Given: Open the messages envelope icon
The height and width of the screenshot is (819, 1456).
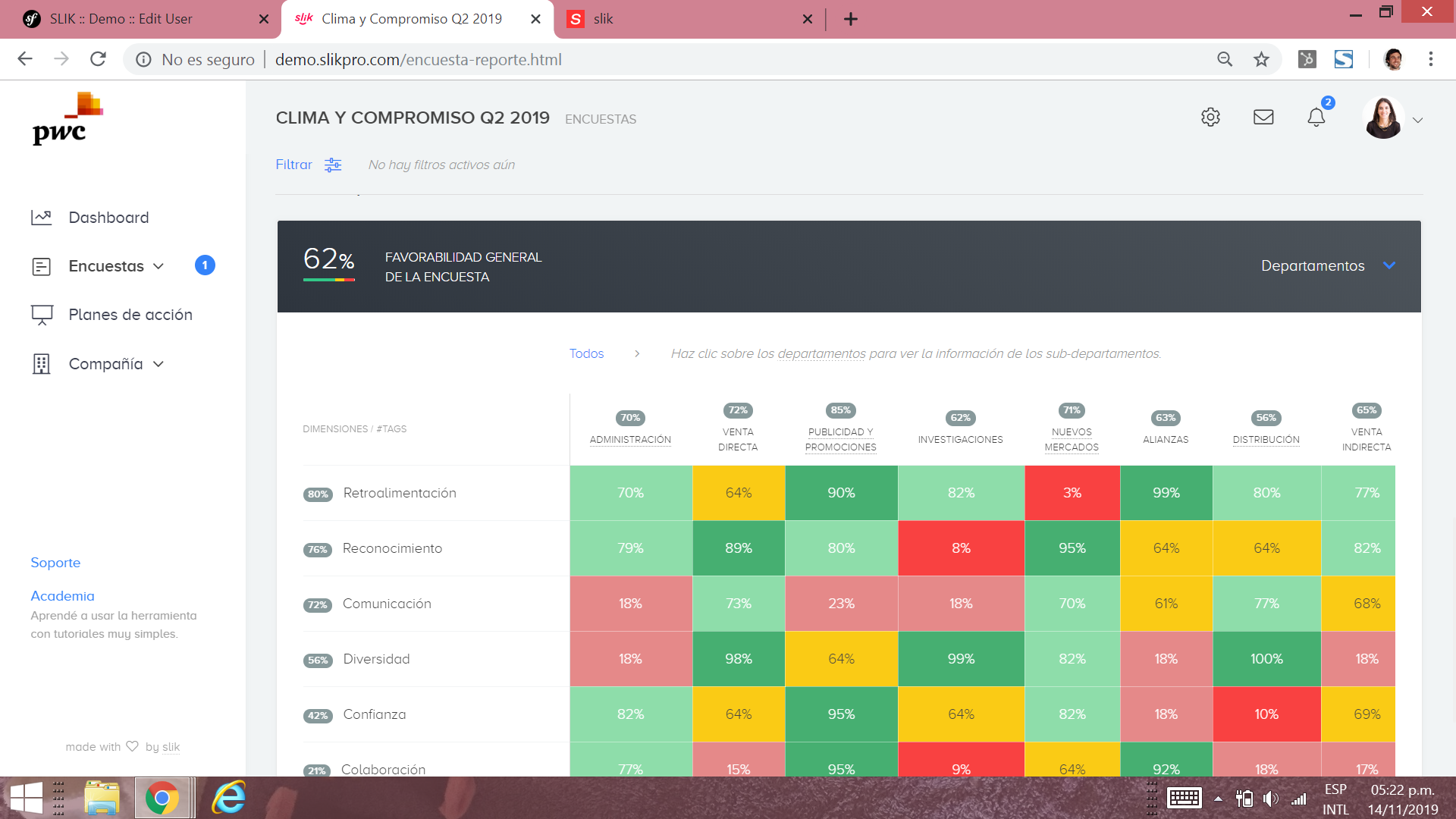Looking at the screenshot, I should [1263, 118].
